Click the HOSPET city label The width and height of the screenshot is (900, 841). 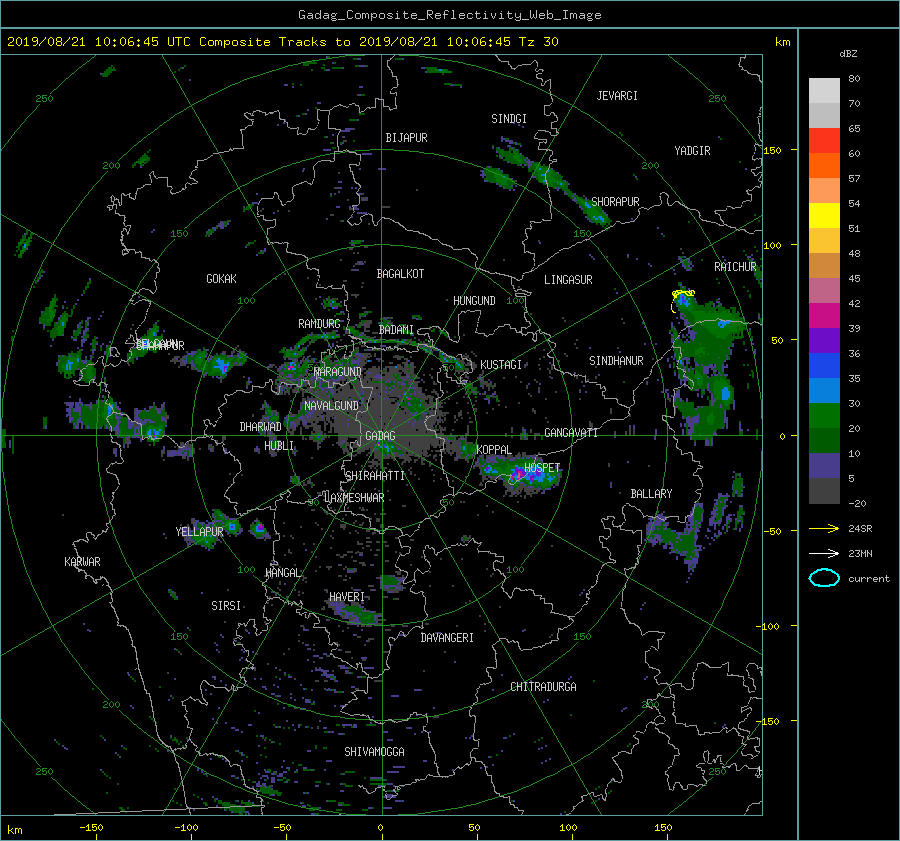(x=542, y=468)
